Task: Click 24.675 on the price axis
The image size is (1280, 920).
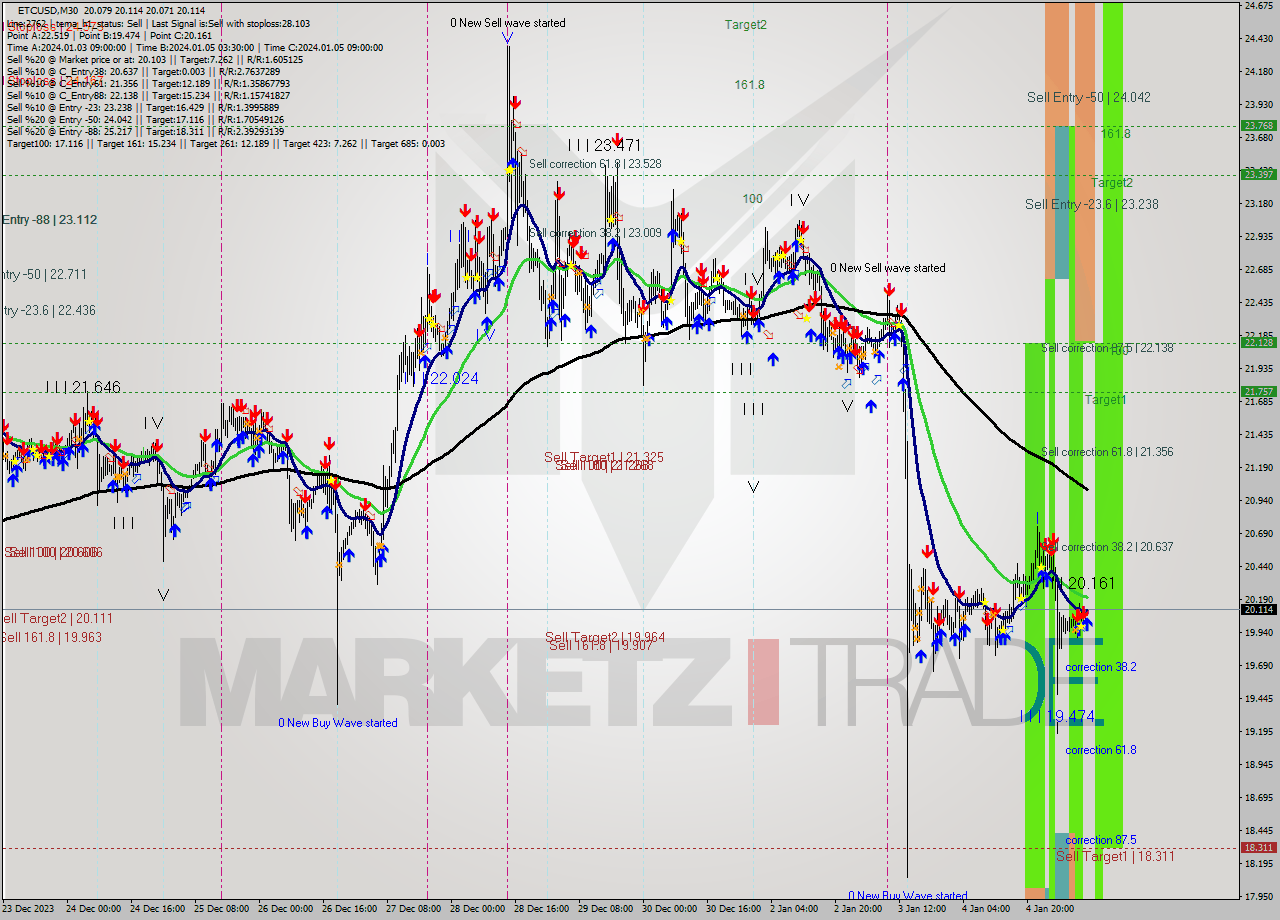Action: (x=1258, y=6)
